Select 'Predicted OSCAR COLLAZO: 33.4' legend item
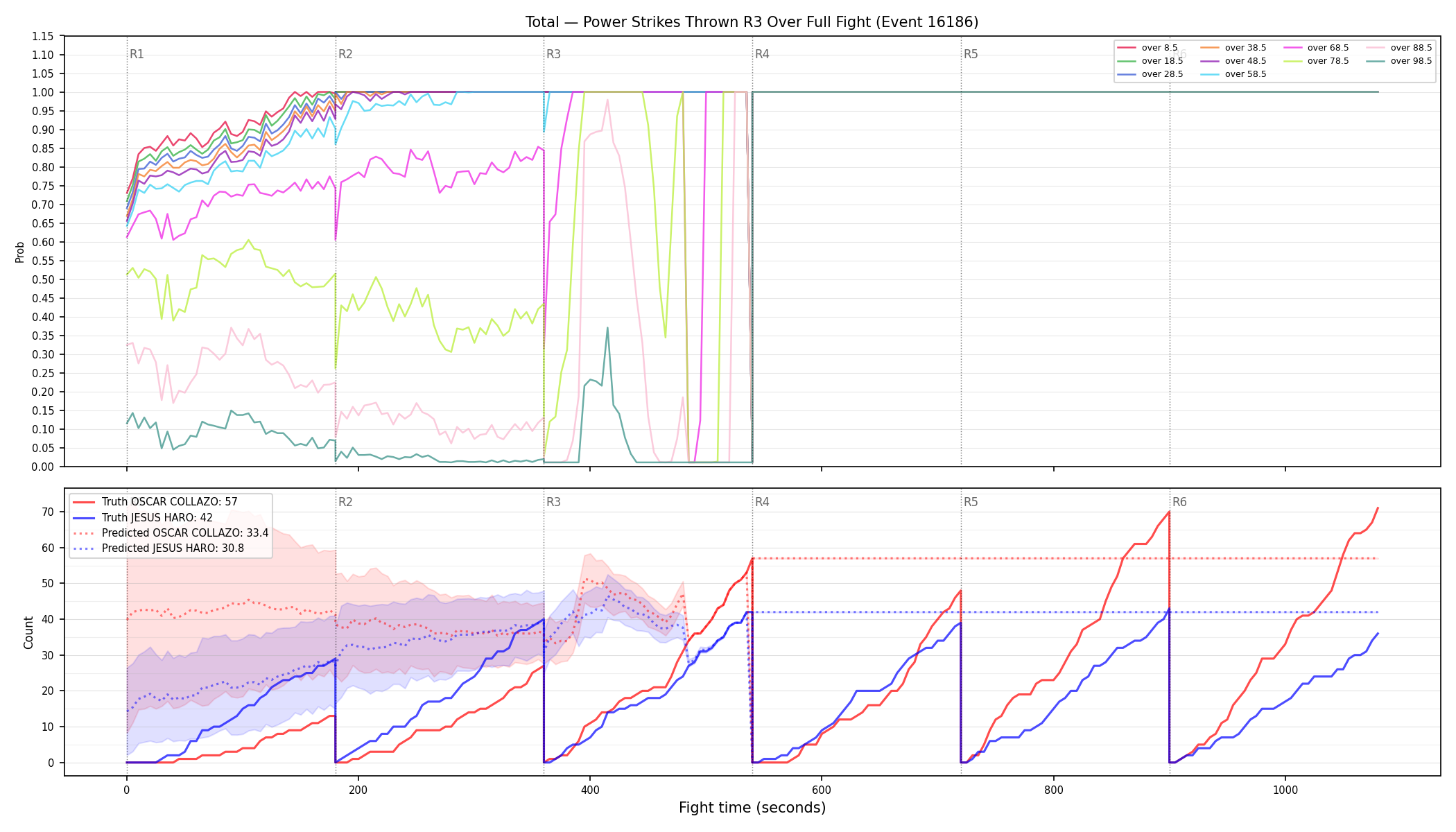The height and width of the screenshot is (832, 1456). coord(171,533)
